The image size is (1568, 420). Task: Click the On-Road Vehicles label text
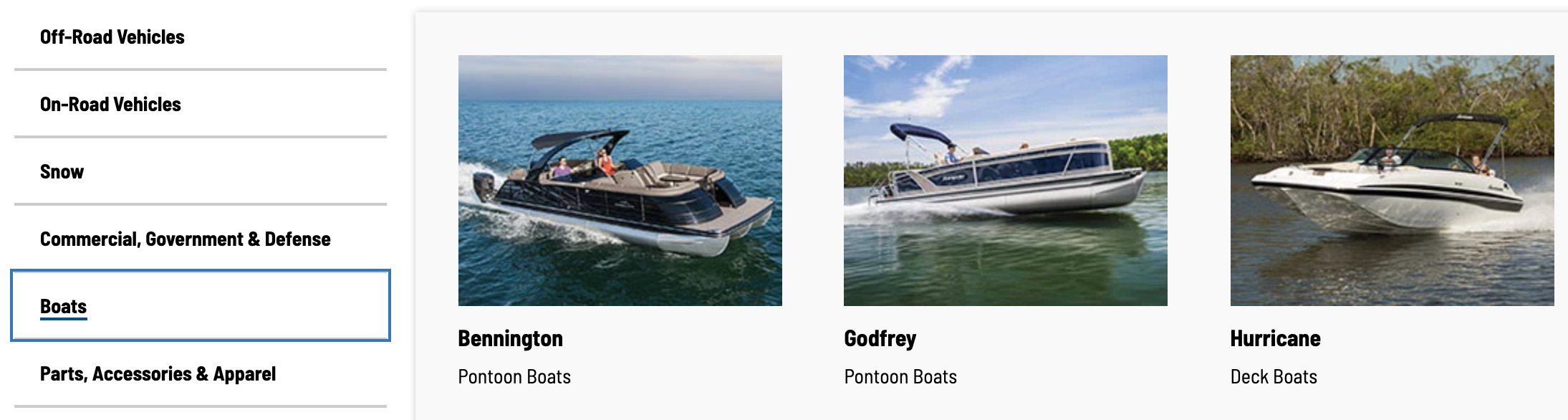110,105
